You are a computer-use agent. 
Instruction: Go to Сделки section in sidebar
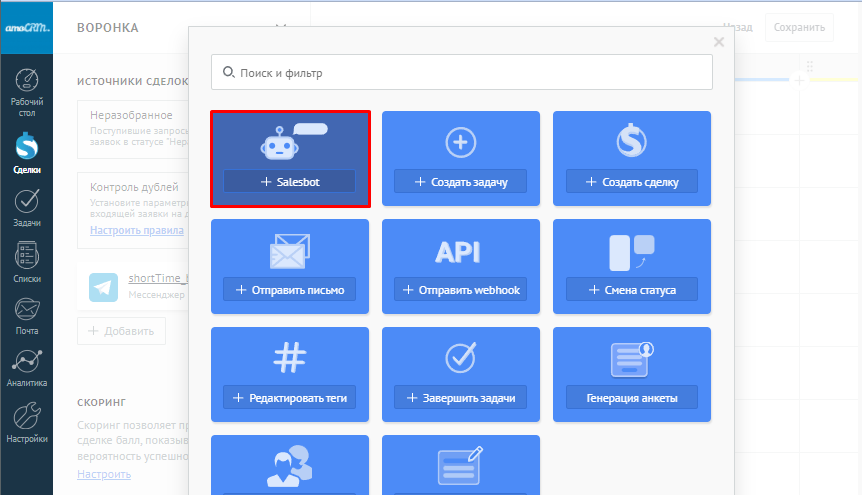click(x=27, y=155)
